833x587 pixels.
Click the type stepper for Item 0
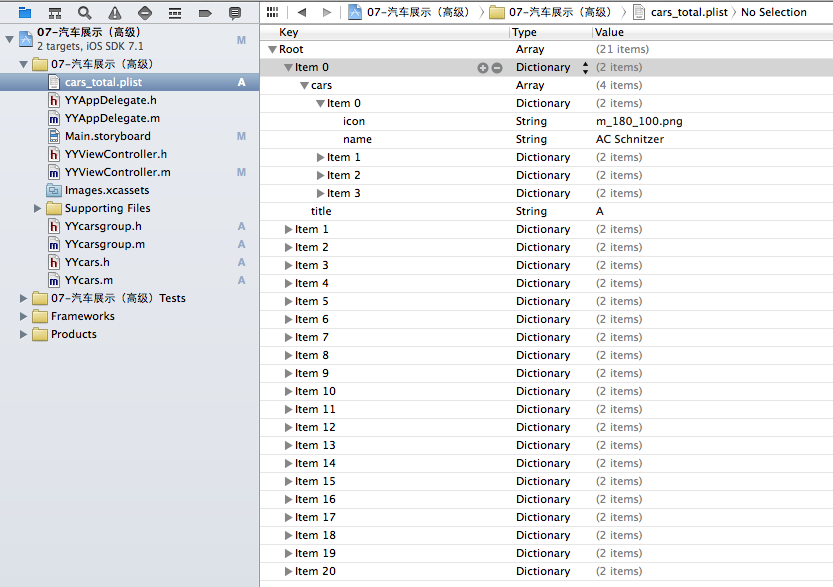coord(585,68)
